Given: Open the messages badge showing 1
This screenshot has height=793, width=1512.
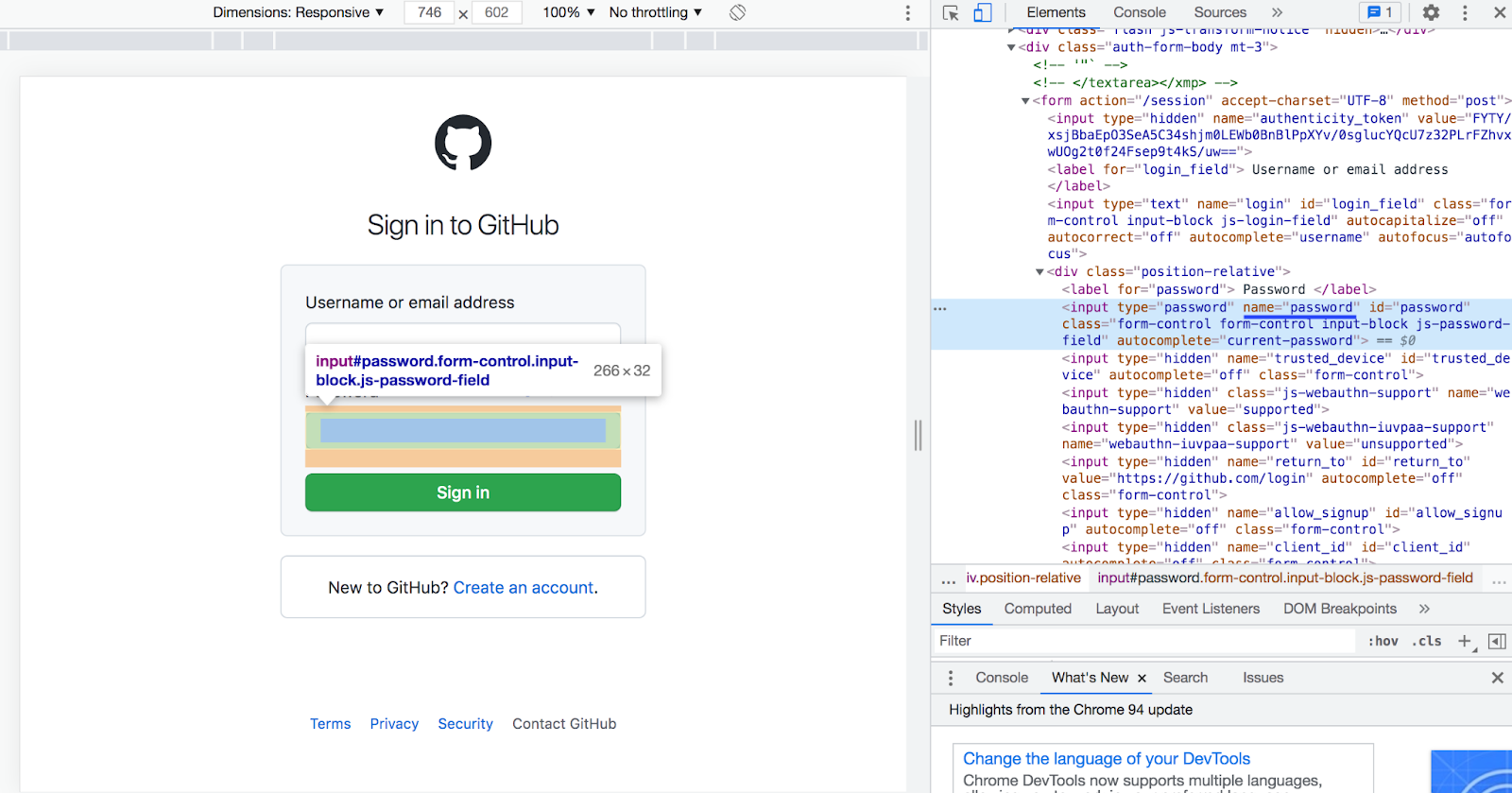Looking at the screenshot, I should pos(1380,12).
